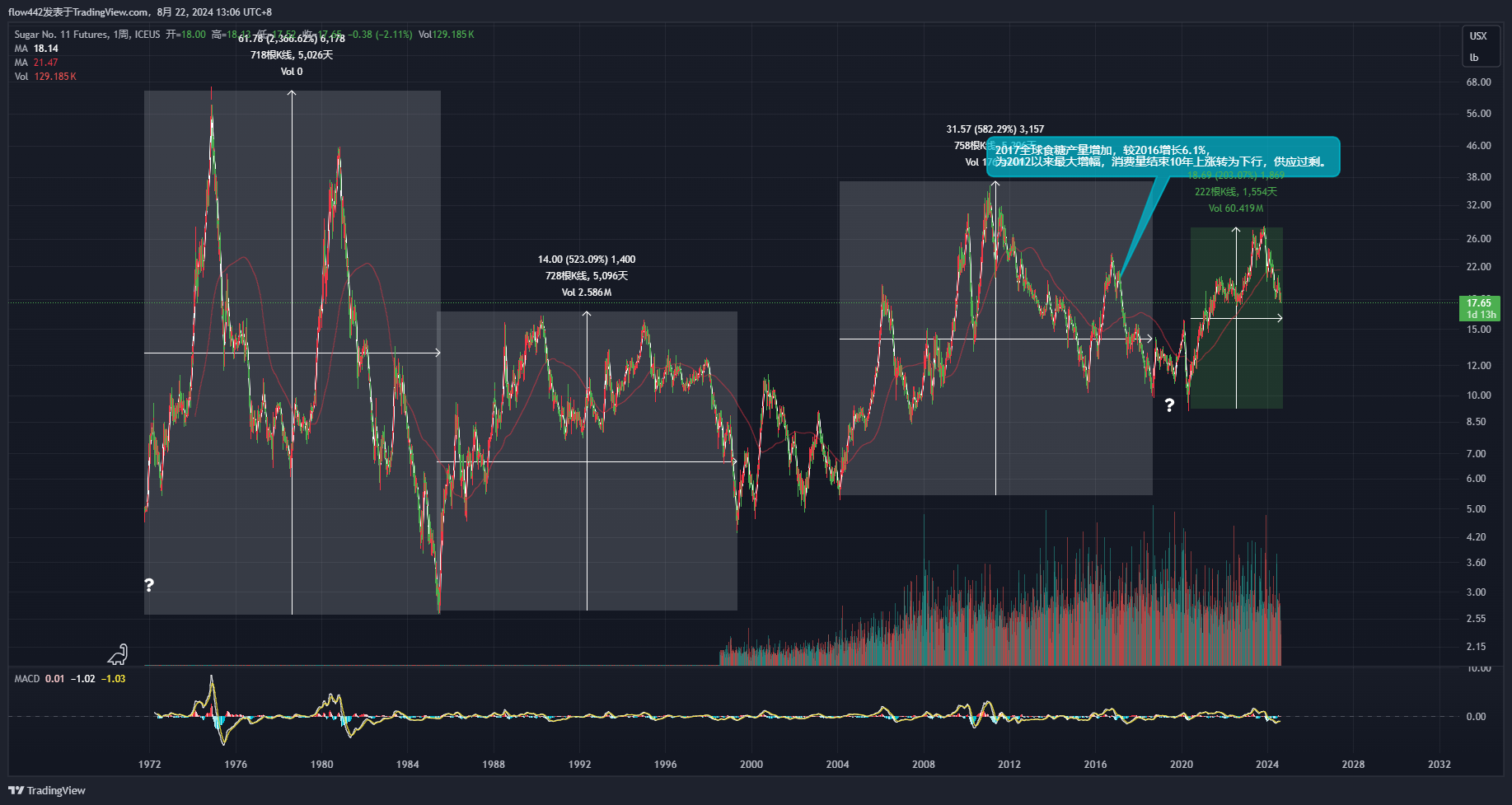Click the 2.15 price axis label

pos(1476,647)
